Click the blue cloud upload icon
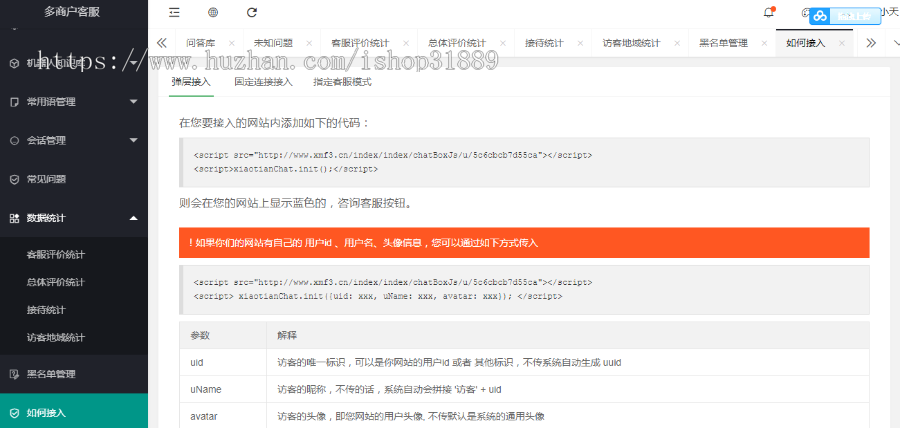This screenshot has height=428, width=900. click(820, 17)
